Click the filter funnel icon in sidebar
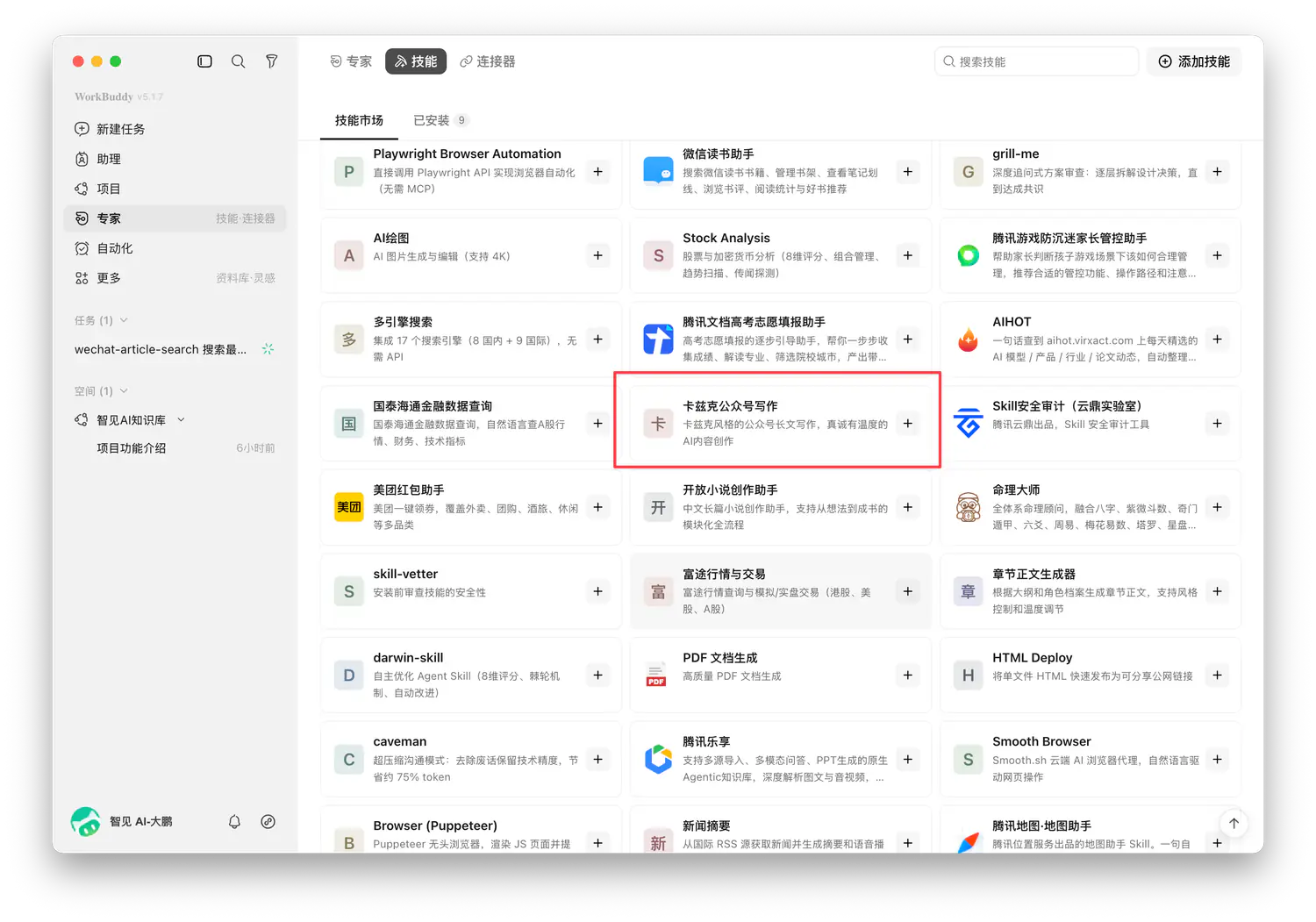Screen dimensions: 1316x922 click(x=272, y=61)
